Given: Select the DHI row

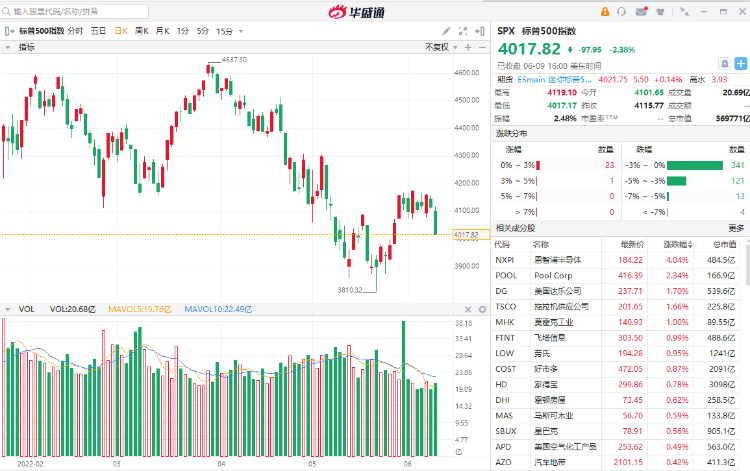Looking at the screenshot, I should click(617, 400).
